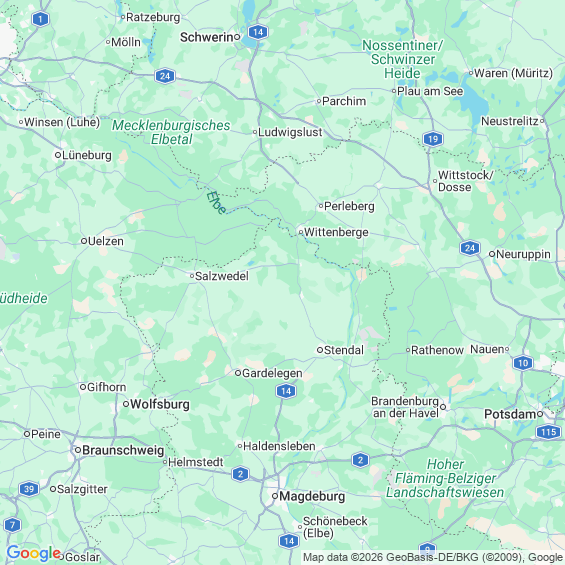
Task: Click the Elbe river label
Action: (217, 203)
